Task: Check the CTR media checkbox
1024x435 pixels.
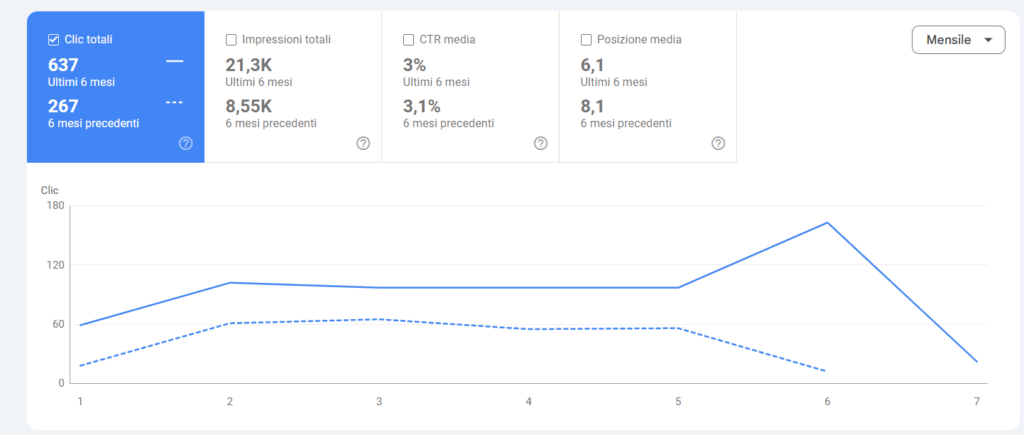Action: 409,40
